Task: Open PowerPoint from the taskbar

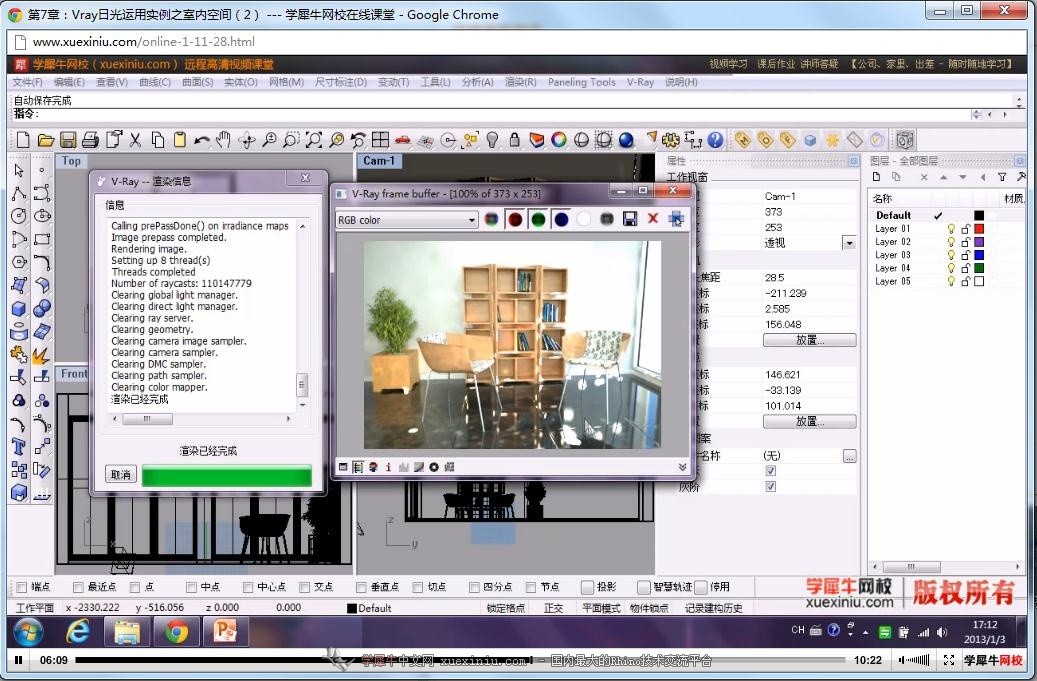Action: [226, 632]
